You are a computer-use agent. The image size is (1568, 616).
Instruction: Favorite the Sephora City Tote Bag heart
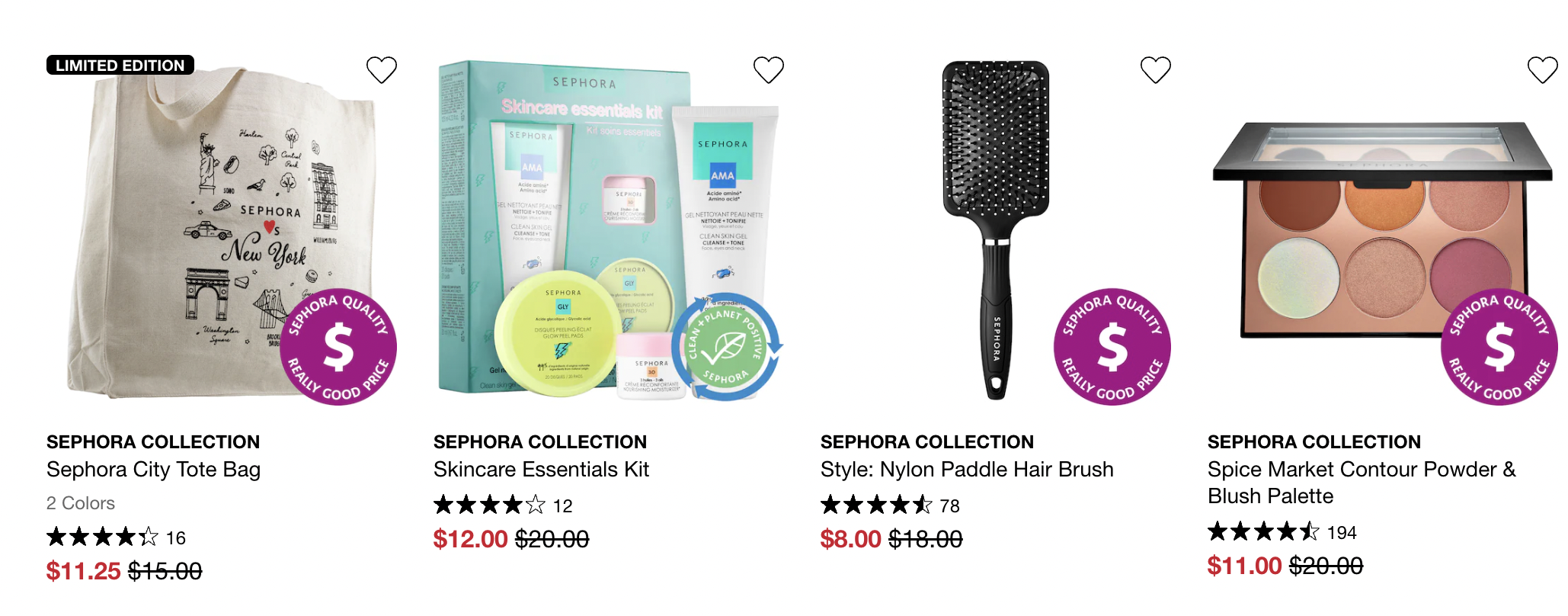click(381, 70)
